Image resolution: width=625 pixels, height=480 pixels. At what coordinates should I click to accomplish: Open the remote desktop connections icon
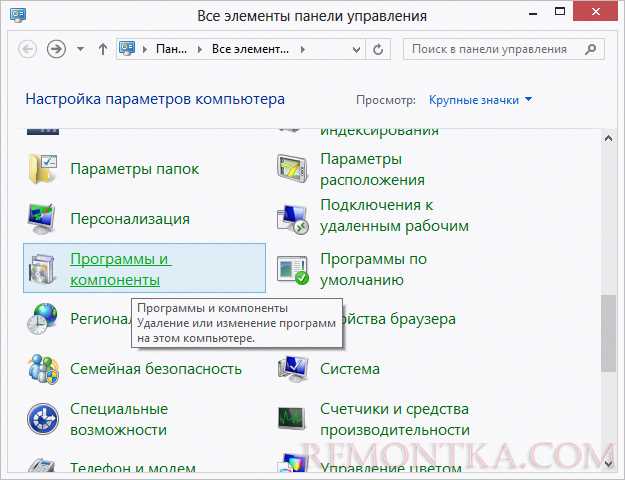293,219
